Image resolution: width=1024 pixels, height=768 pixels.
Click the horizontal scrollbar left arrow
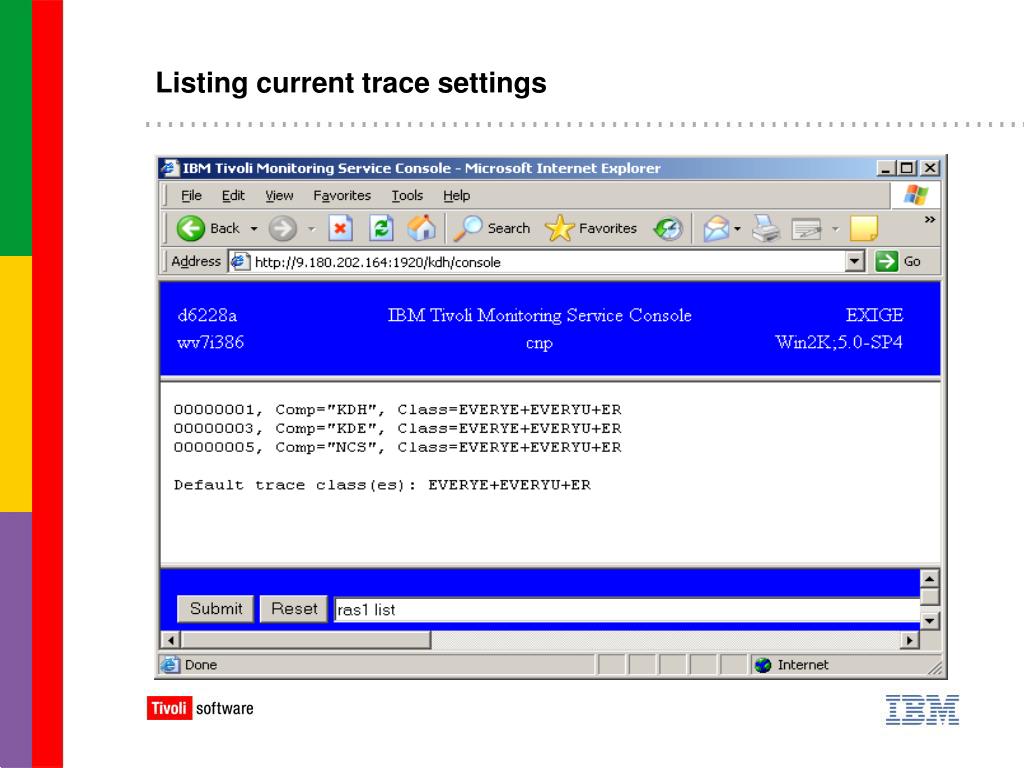(170, 640)
